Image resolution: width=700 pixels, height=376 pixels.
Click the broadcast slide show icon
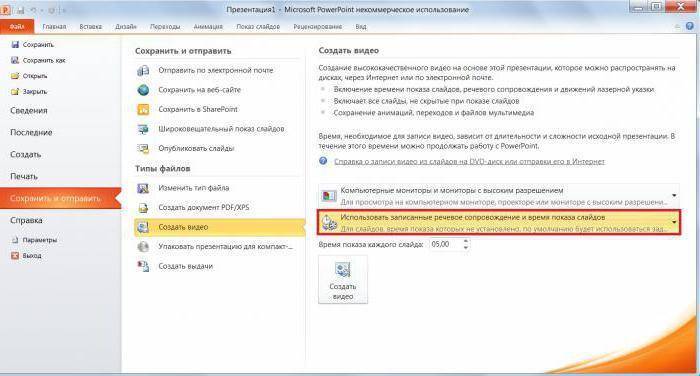tap(143, 129)
